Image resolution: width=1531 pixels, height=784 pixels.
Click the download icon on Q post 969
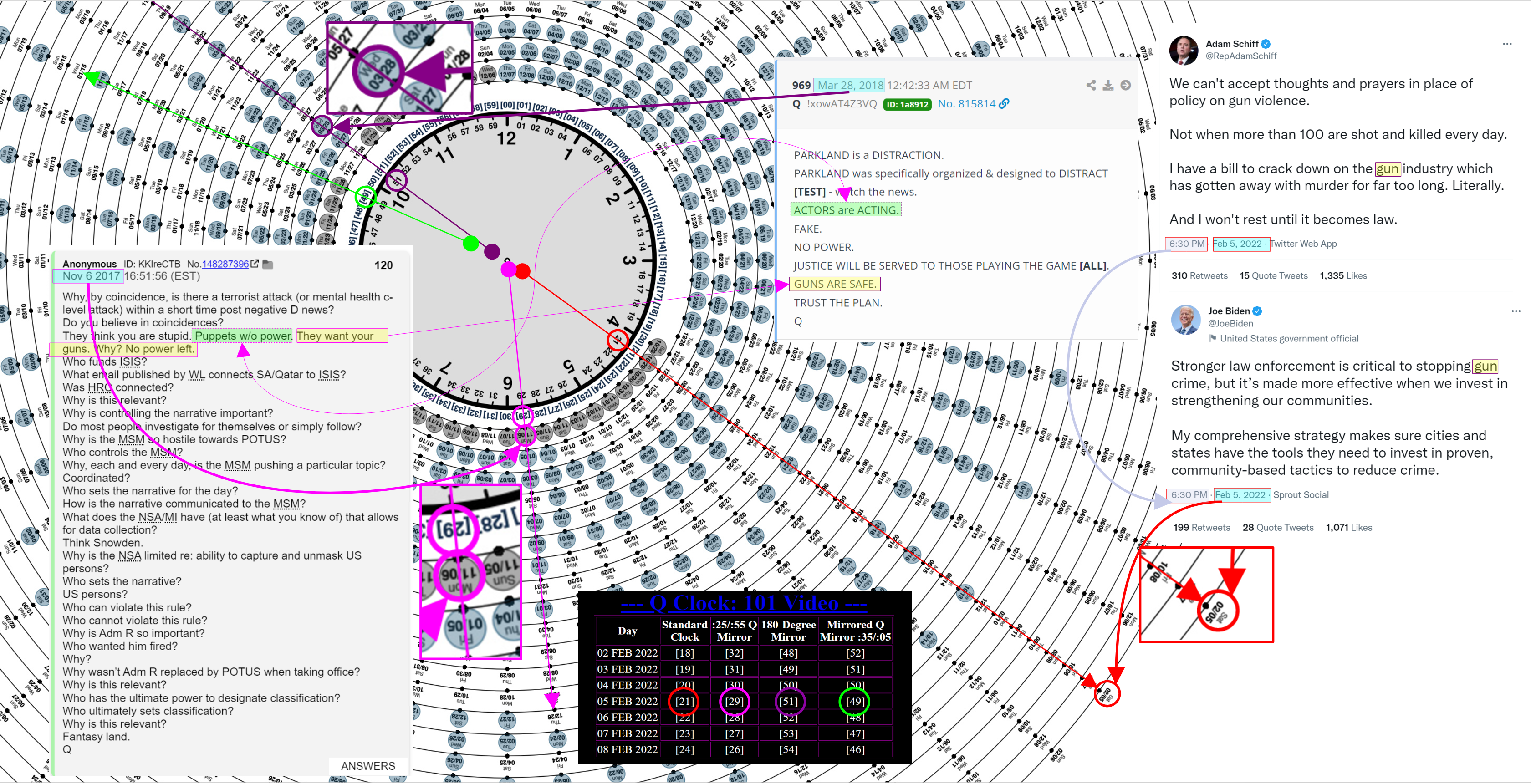[x=1108, y=85]
